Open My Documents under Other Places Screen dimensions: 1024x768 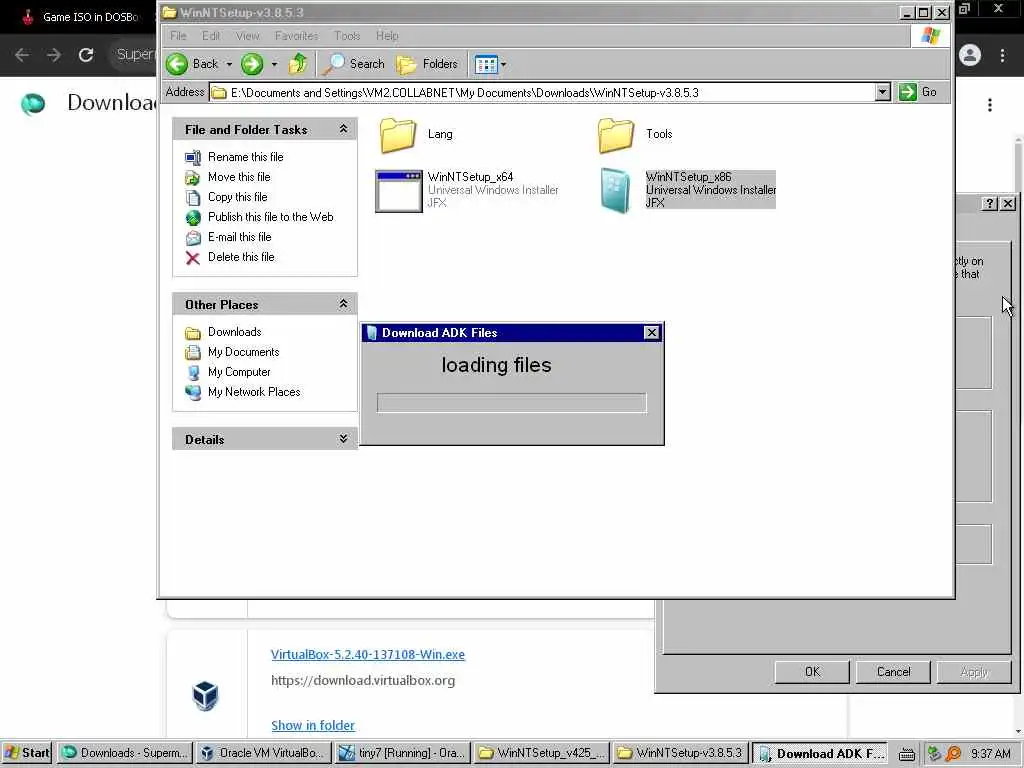(x=244, y=352)
